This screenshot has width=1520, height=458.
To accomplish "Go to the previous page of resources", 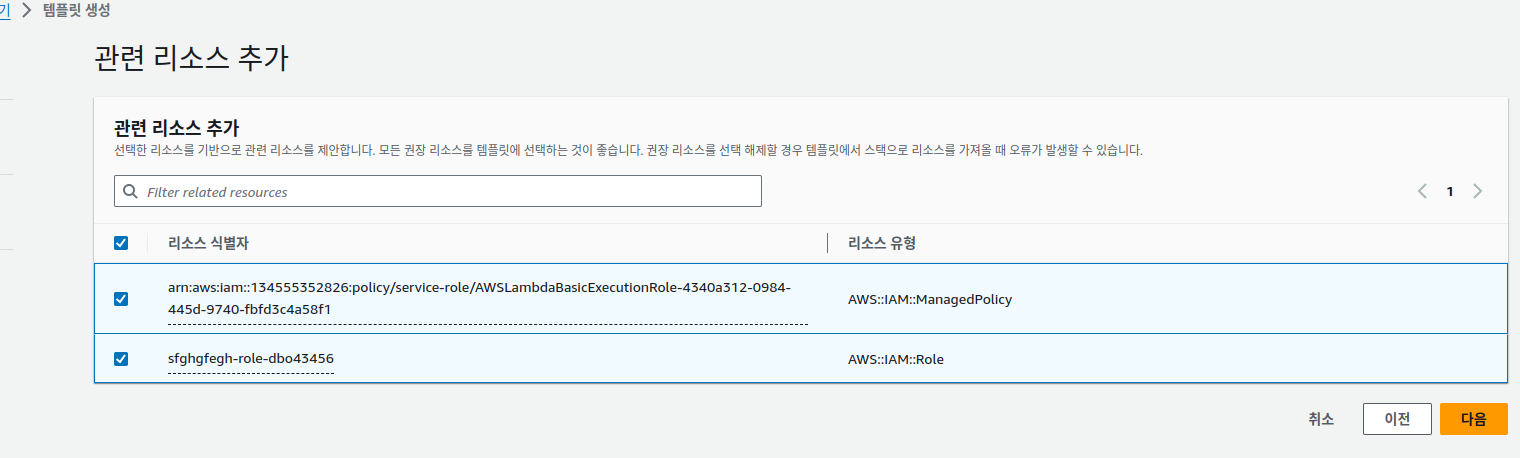I will (x=1422, y=192).
